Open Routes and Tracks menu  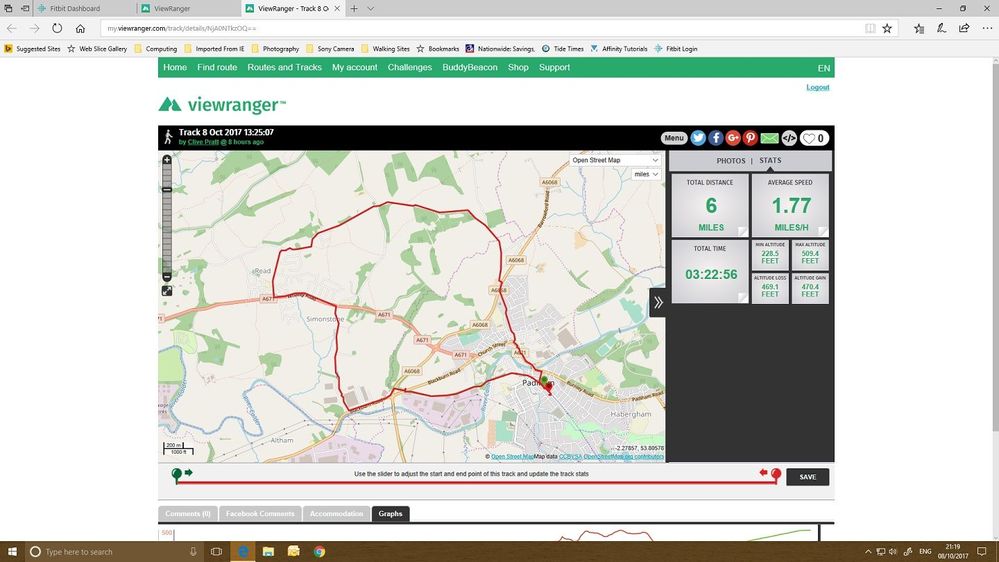click(x=284, y=67)
